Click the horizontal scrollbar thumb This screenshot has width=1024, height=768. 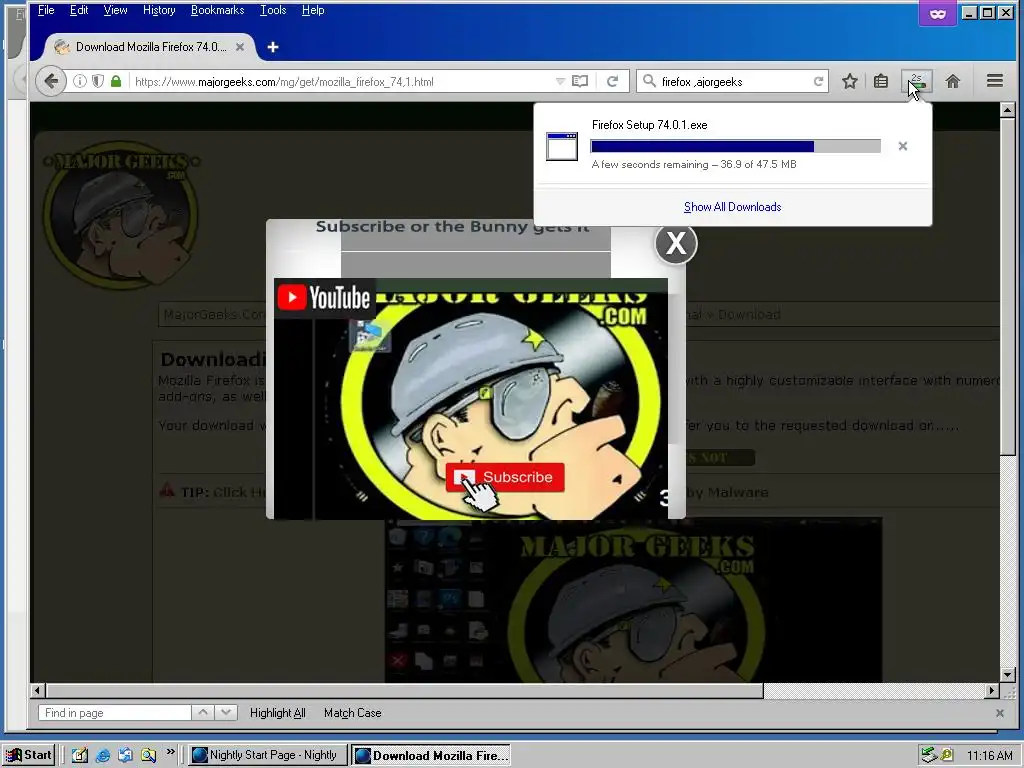click(405, 690)
